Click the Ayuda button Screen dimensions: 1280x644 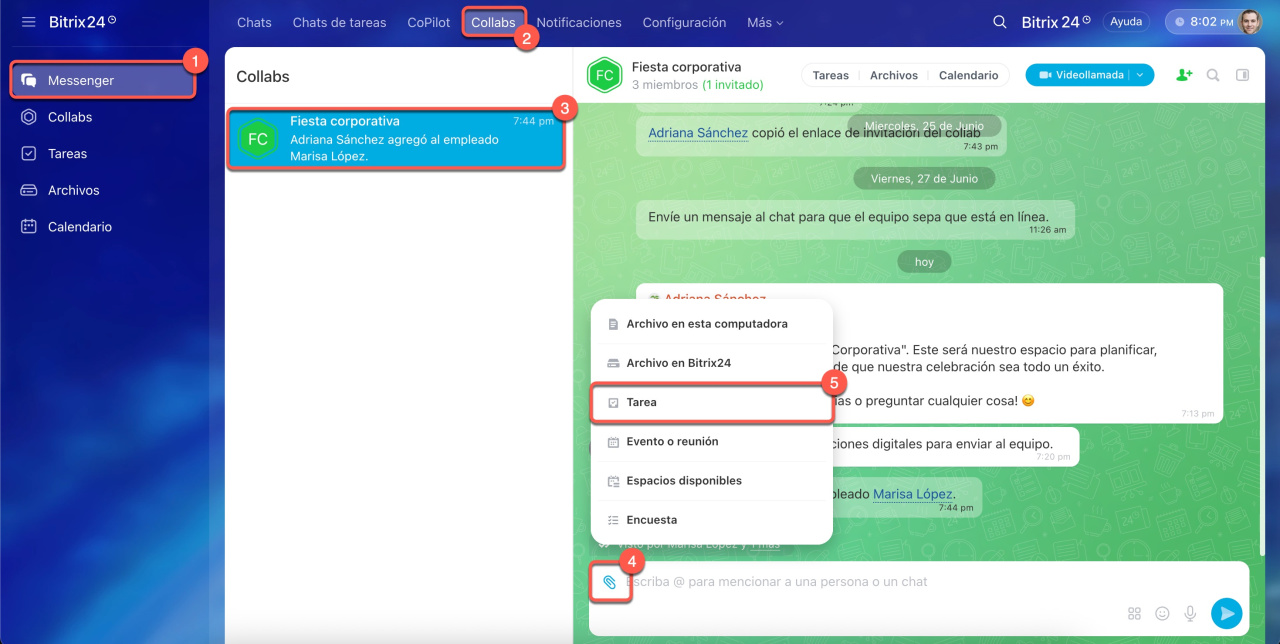coord(1126,22)
